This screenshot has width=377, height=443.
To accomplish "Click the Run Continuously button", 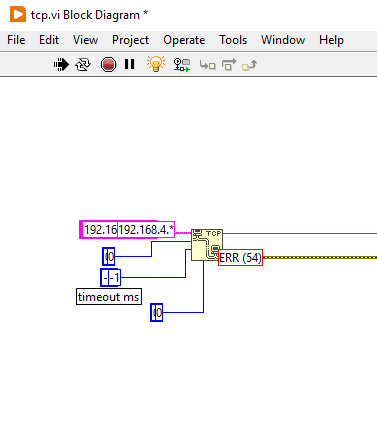I will pyautogui.click(x=83, y=64).
